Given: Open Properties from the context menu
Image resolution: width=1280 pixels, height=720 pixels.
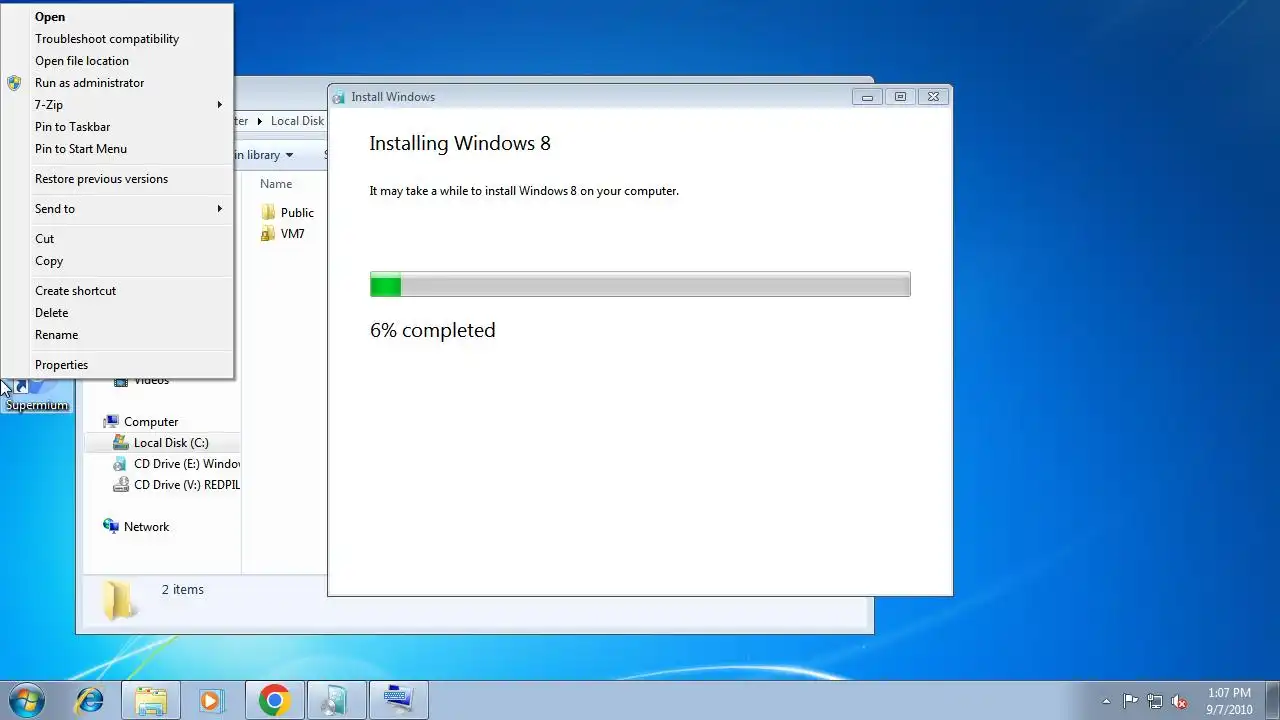Looking at the screenshot, I should point(118,365).
